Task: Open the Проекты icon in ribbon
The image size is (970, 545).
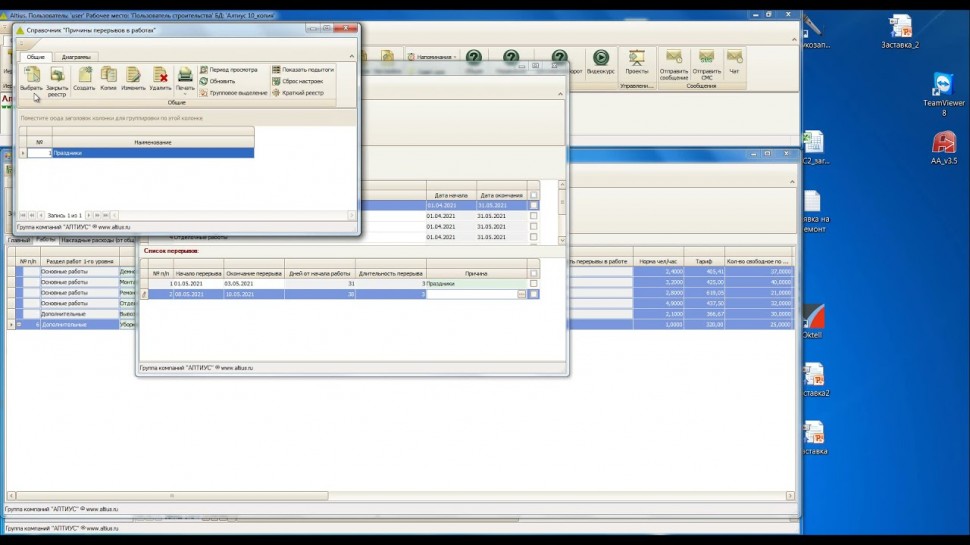Action: point(636,62)
